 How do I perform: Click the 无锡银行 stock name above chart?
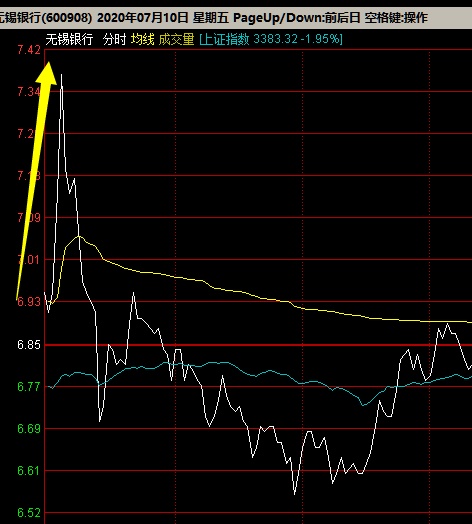click(x=69, y=39)
